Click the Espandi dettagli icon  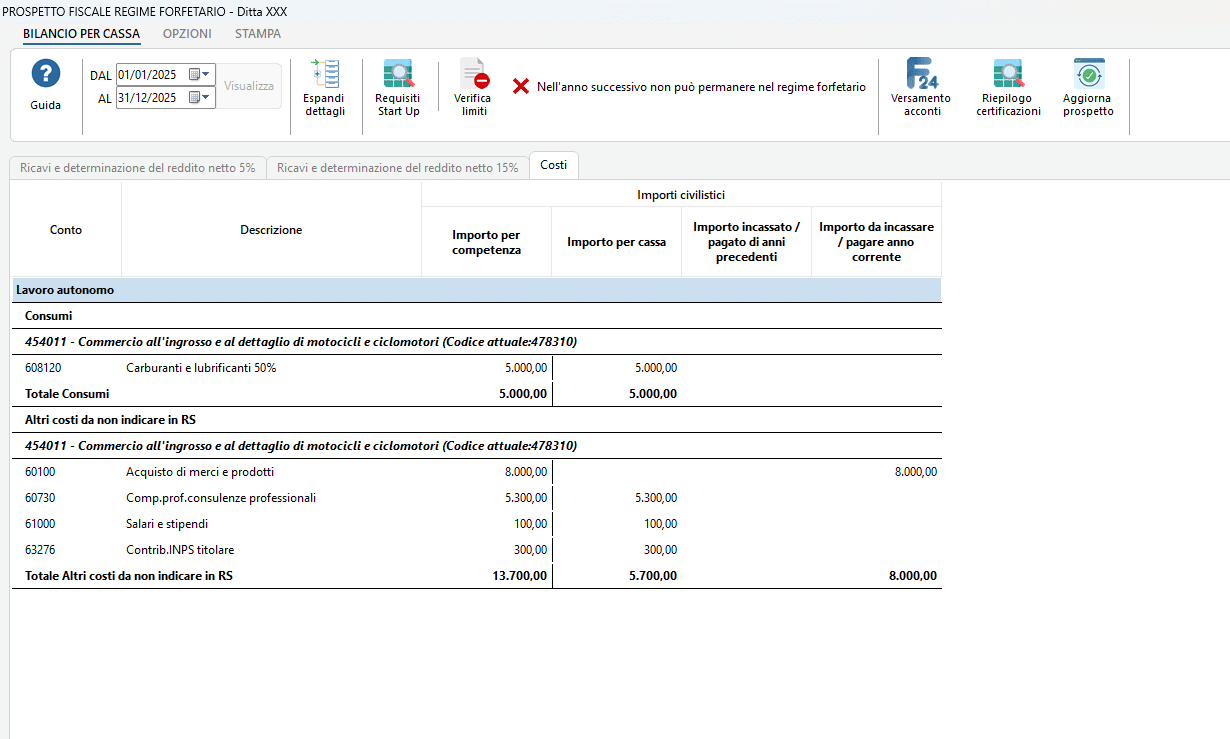coord(324,75)
